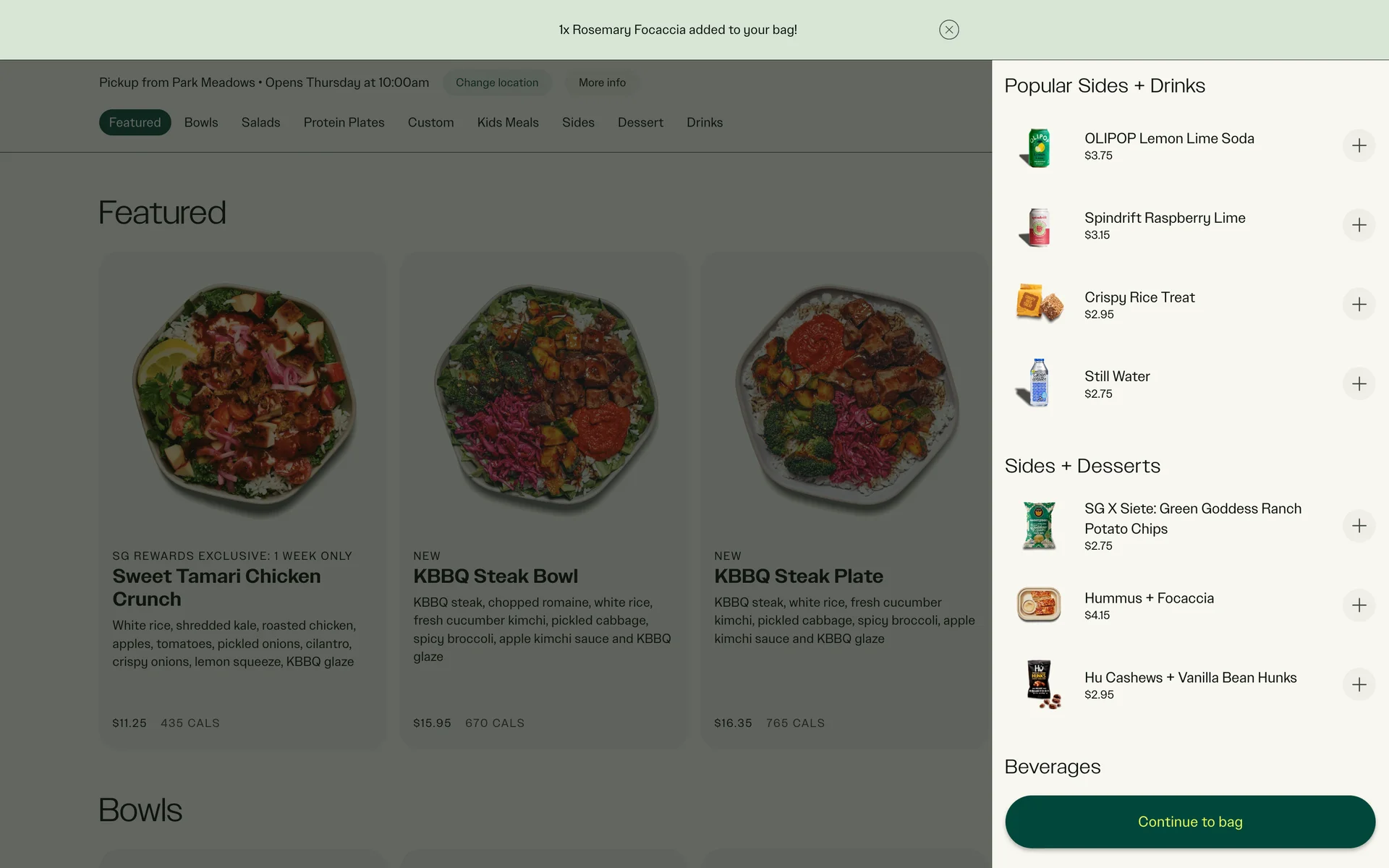
Task: Click the OLIPOP soda can thumbnail
Action: click(1038, 147)
